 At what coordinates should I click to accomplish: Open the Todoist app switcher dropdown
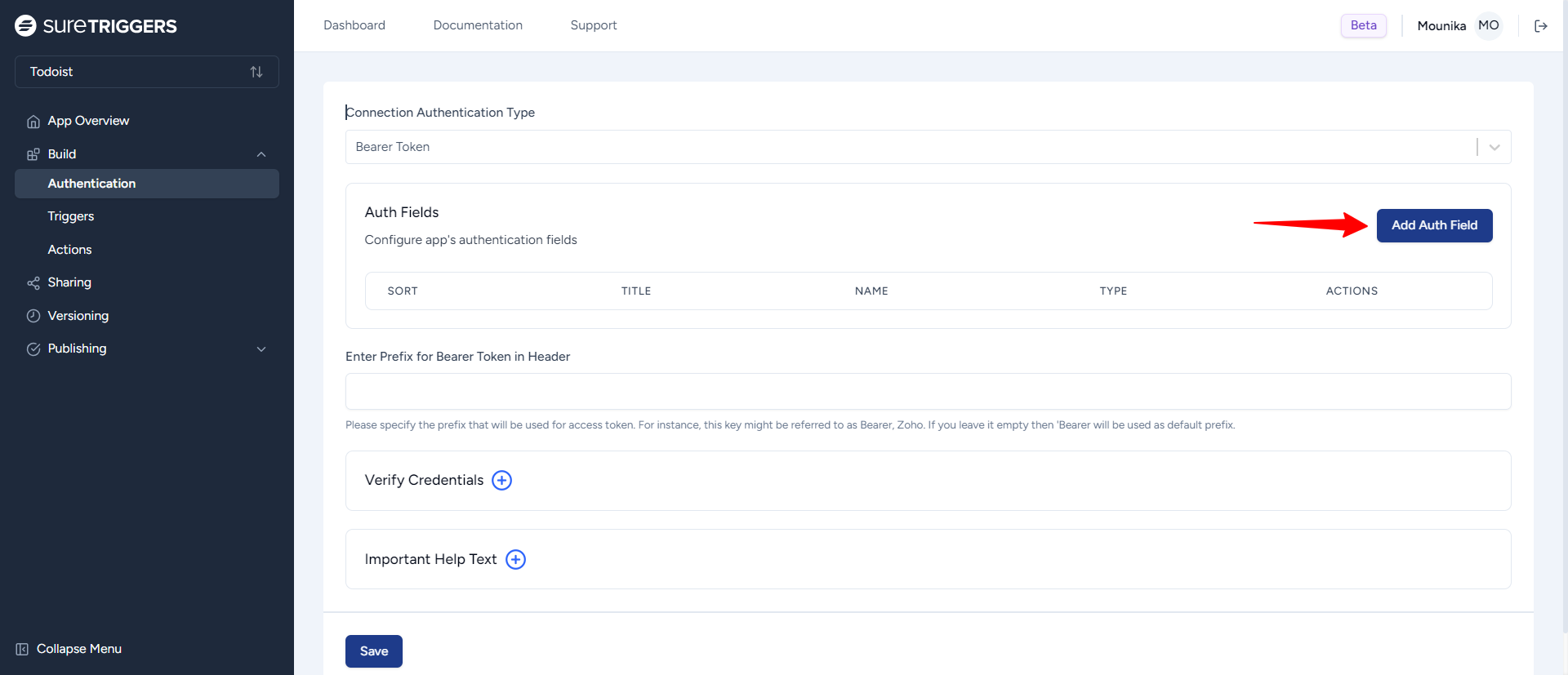tap(147, 72)
